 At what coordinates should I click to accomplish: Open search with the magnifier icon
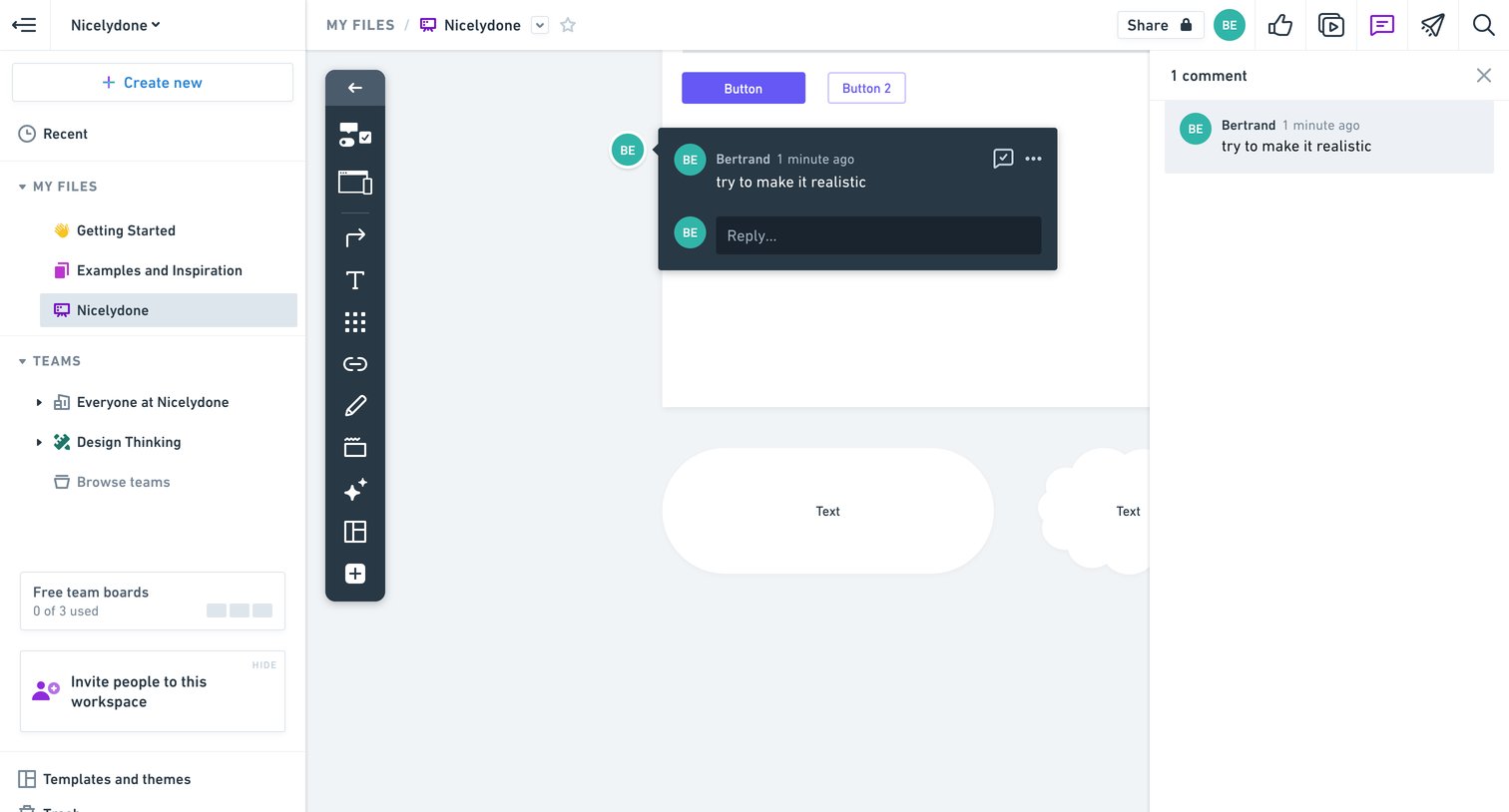(1484, 25)
